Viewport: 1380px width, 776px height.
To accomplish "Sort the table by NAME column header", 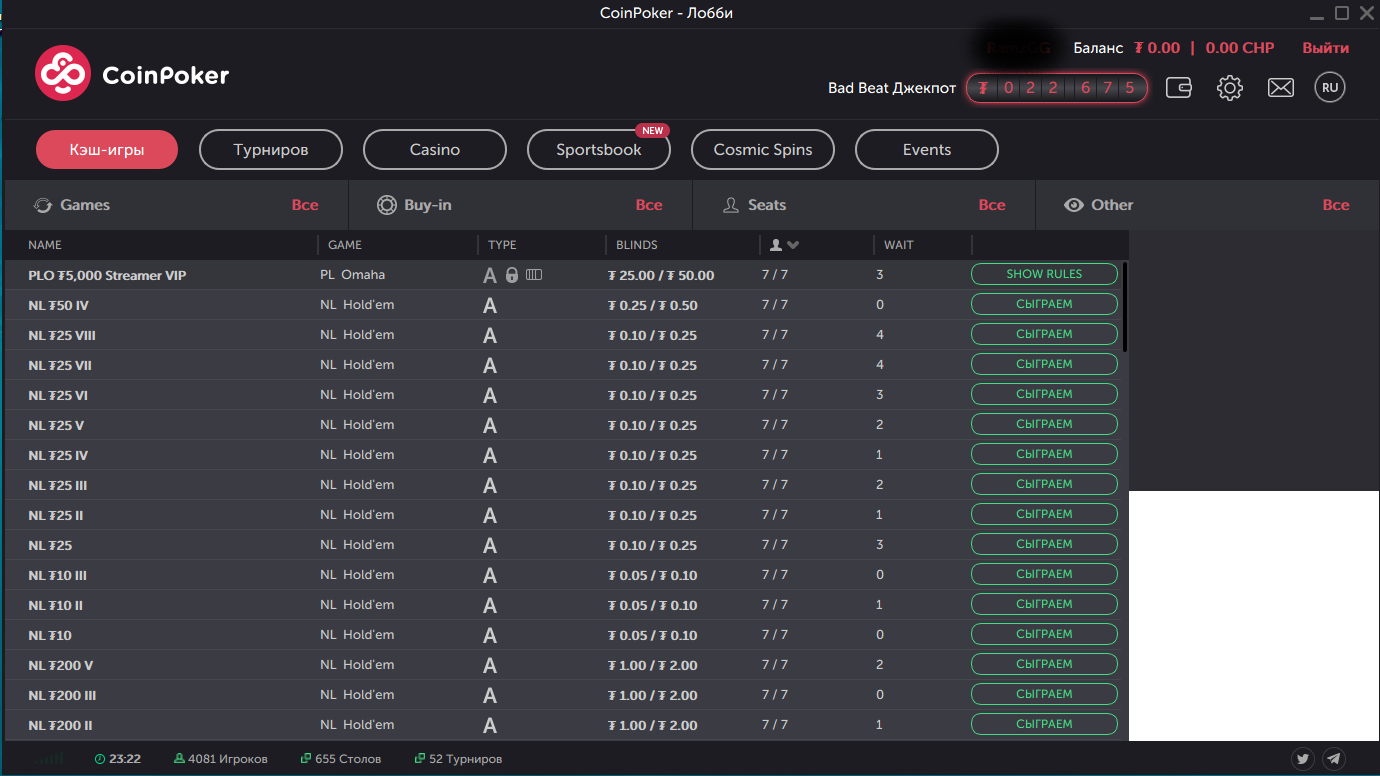I will pos(45,245).
